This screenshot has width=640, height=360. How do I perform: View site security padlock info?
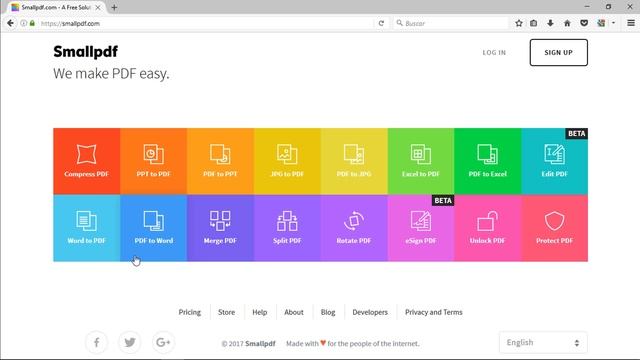pos(32,23)
